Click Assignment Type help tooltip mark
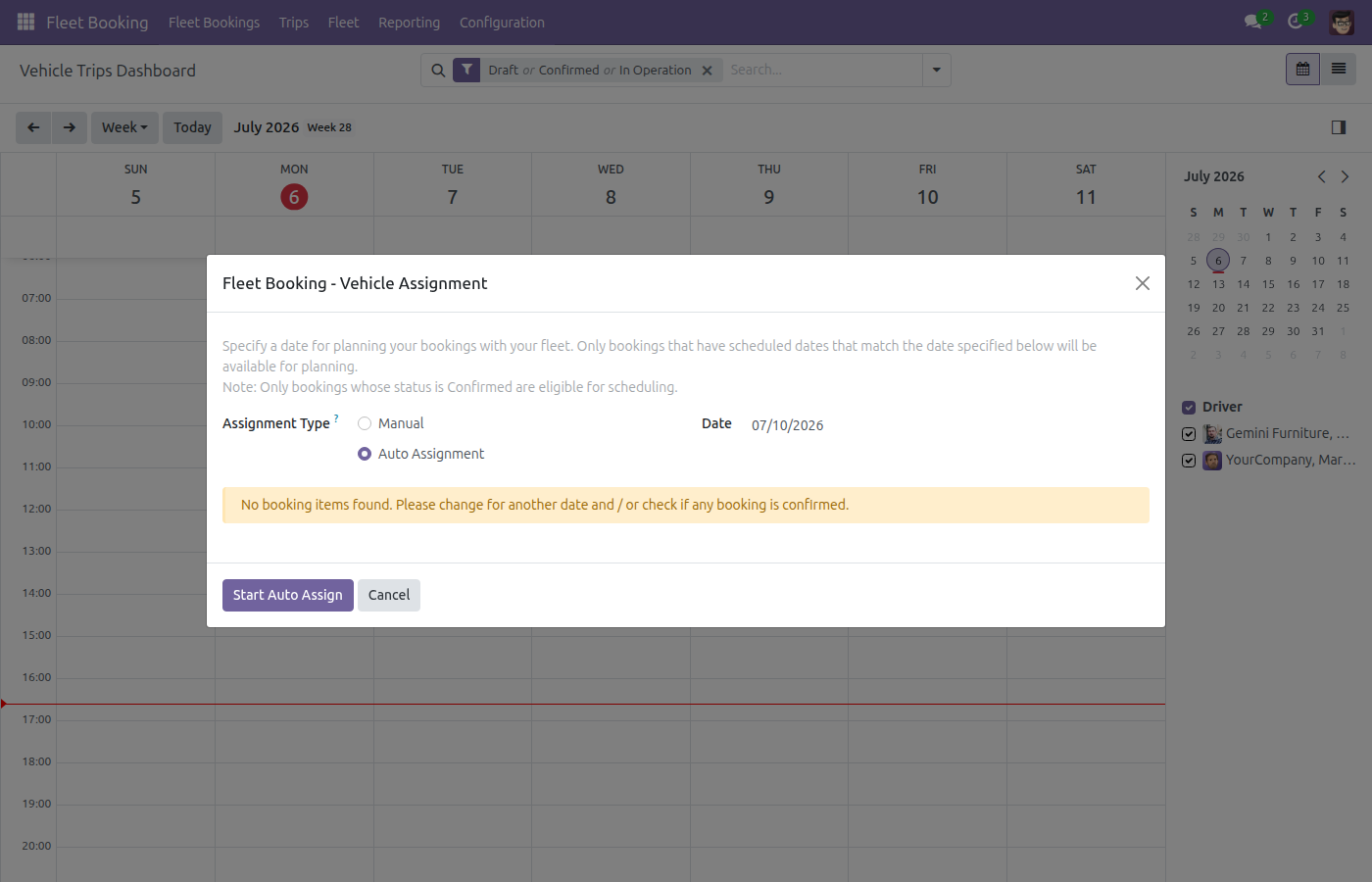This screenshot has width=1372, height=882. point(336,418)
